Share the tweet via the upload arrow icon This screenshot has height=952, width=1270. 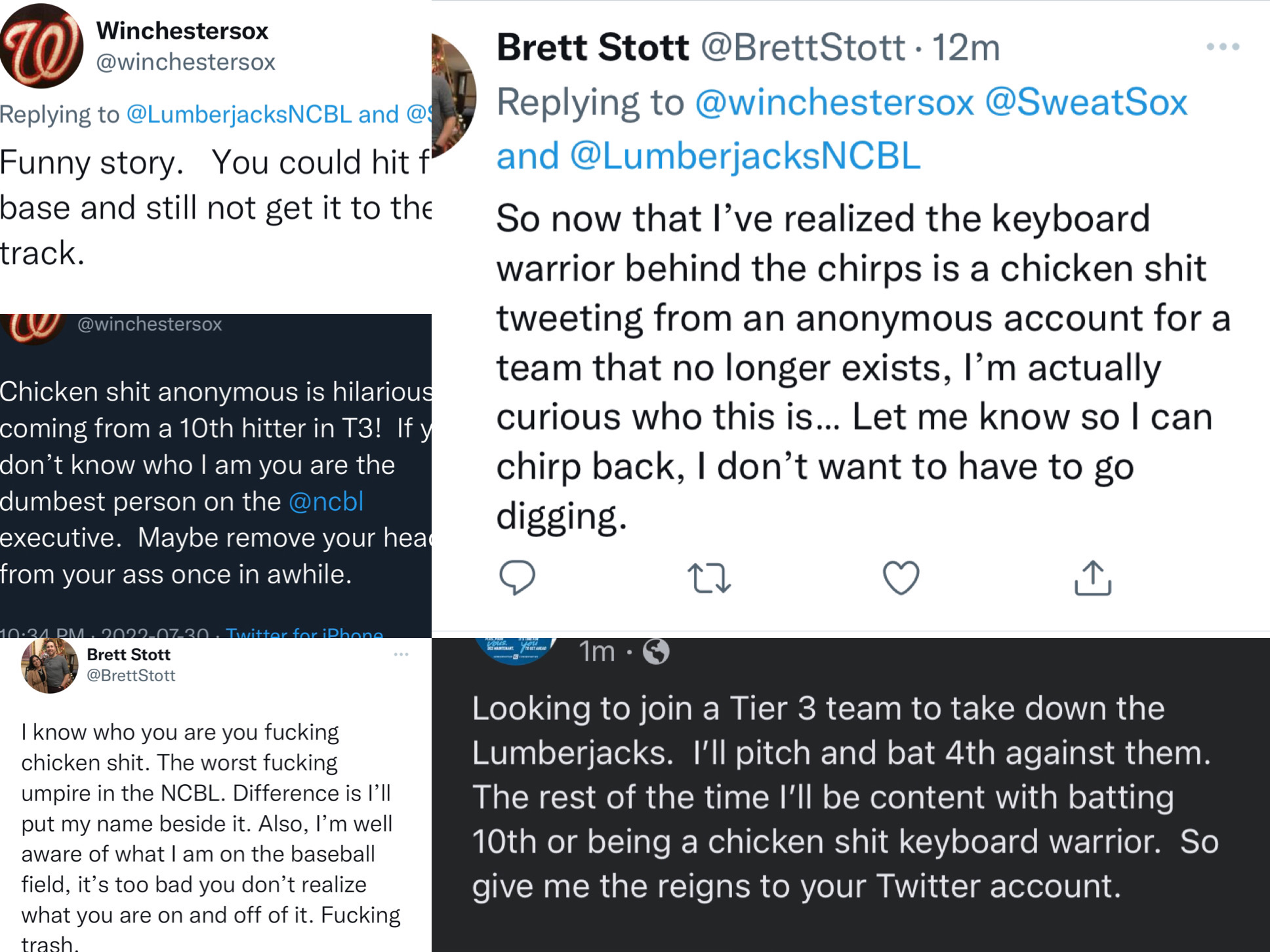pos(1093,578)
